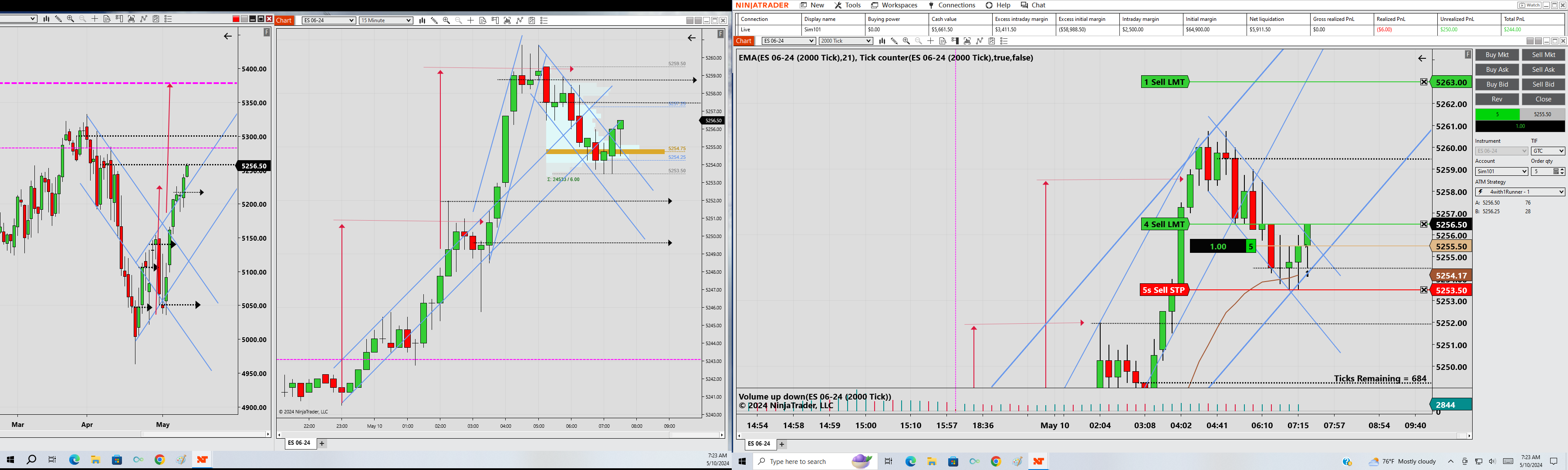Viewport: 1568px width, 470px height.
Task: Open the Tools menu
Action: click(x=848, y=5)
